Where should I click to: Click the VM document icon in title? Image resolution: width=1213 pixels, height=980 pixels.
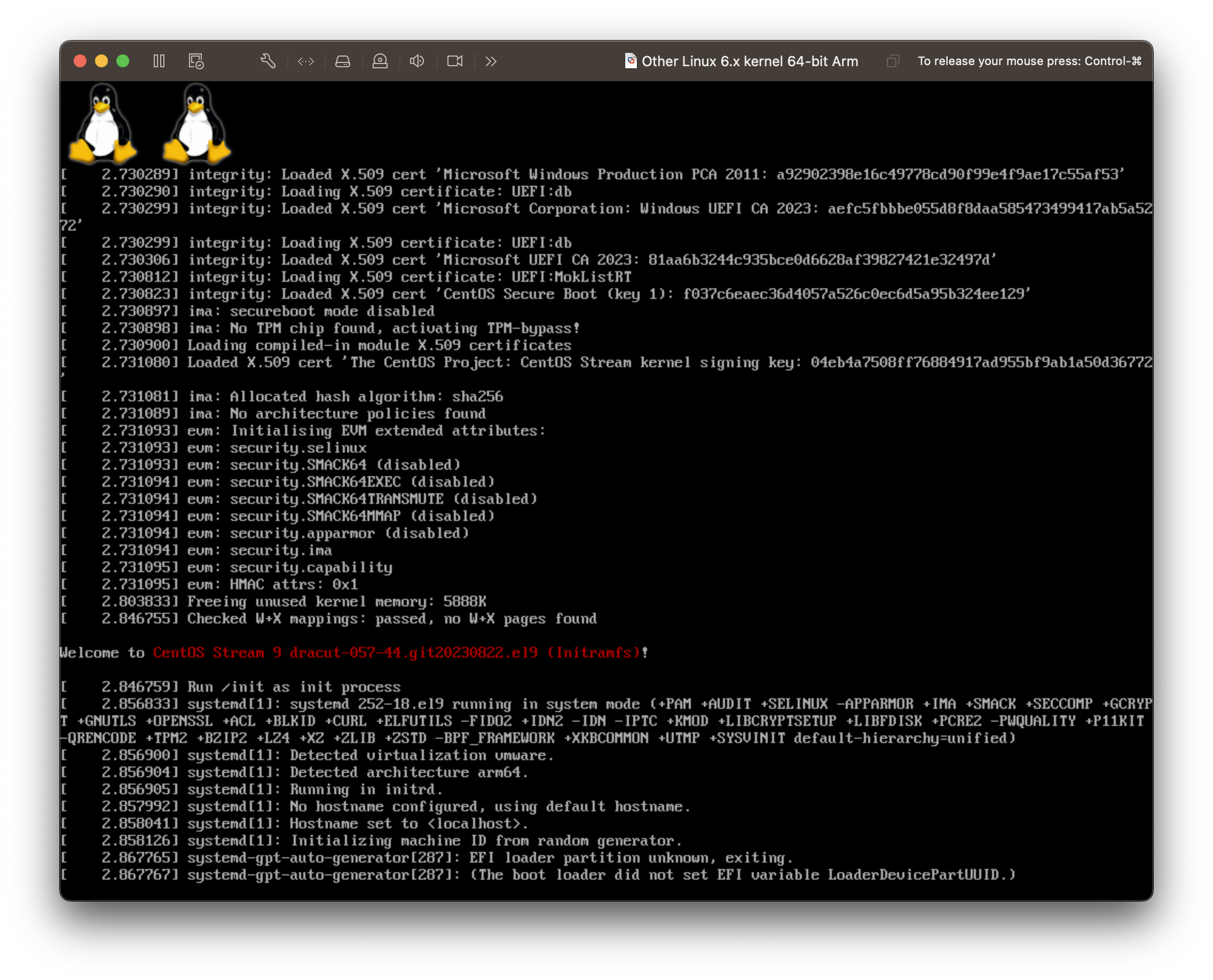point(630,61)
